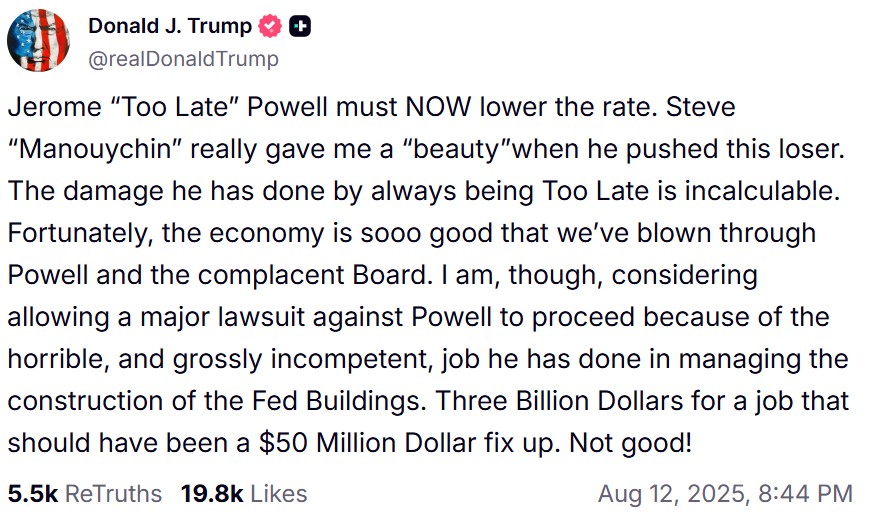Click the word "Manouychin" in the post
This screenshot has height=517, width=871.
(x=95, y=149)
